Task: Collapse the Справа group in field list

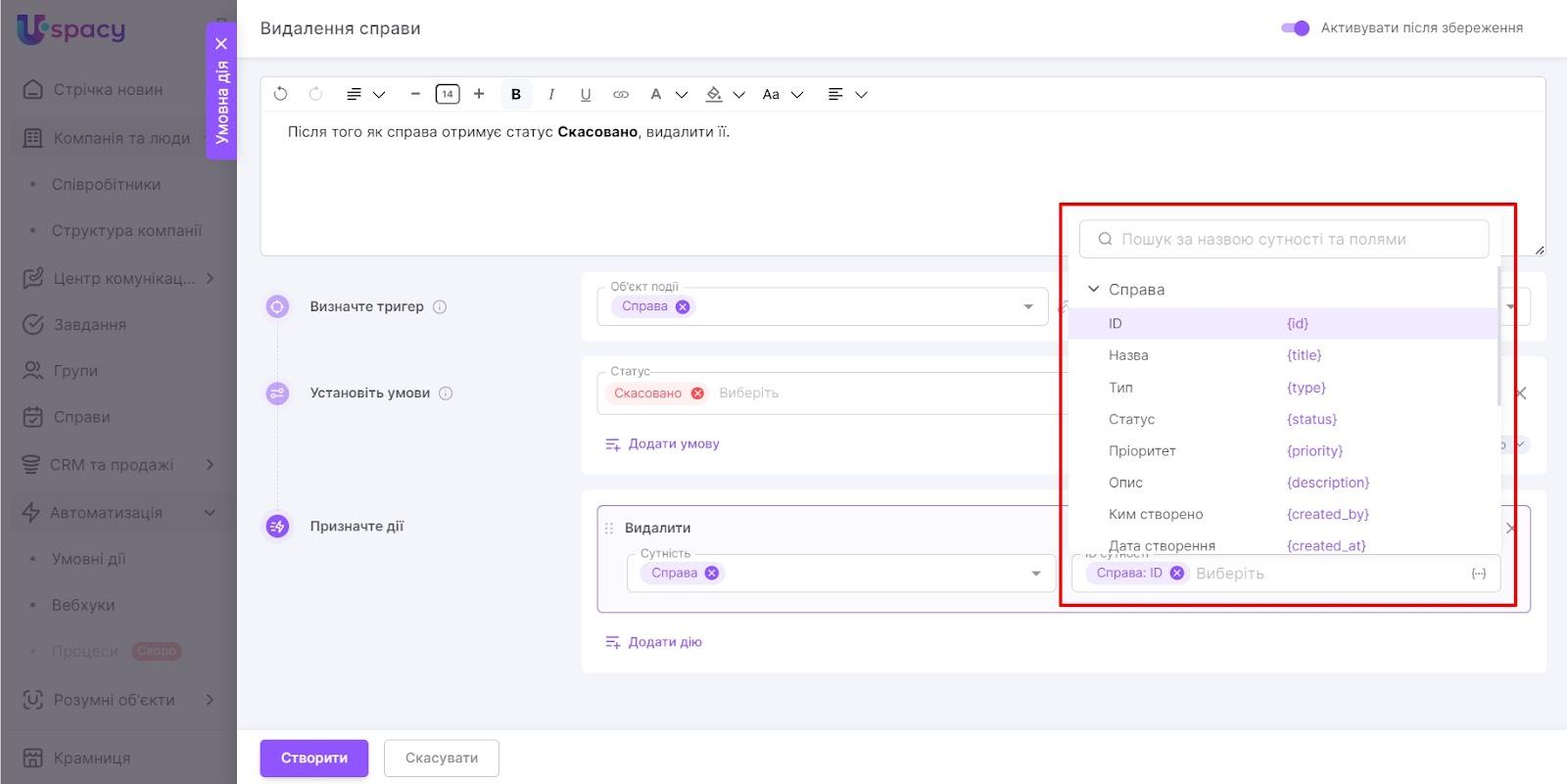Action: pos(1094,290)
